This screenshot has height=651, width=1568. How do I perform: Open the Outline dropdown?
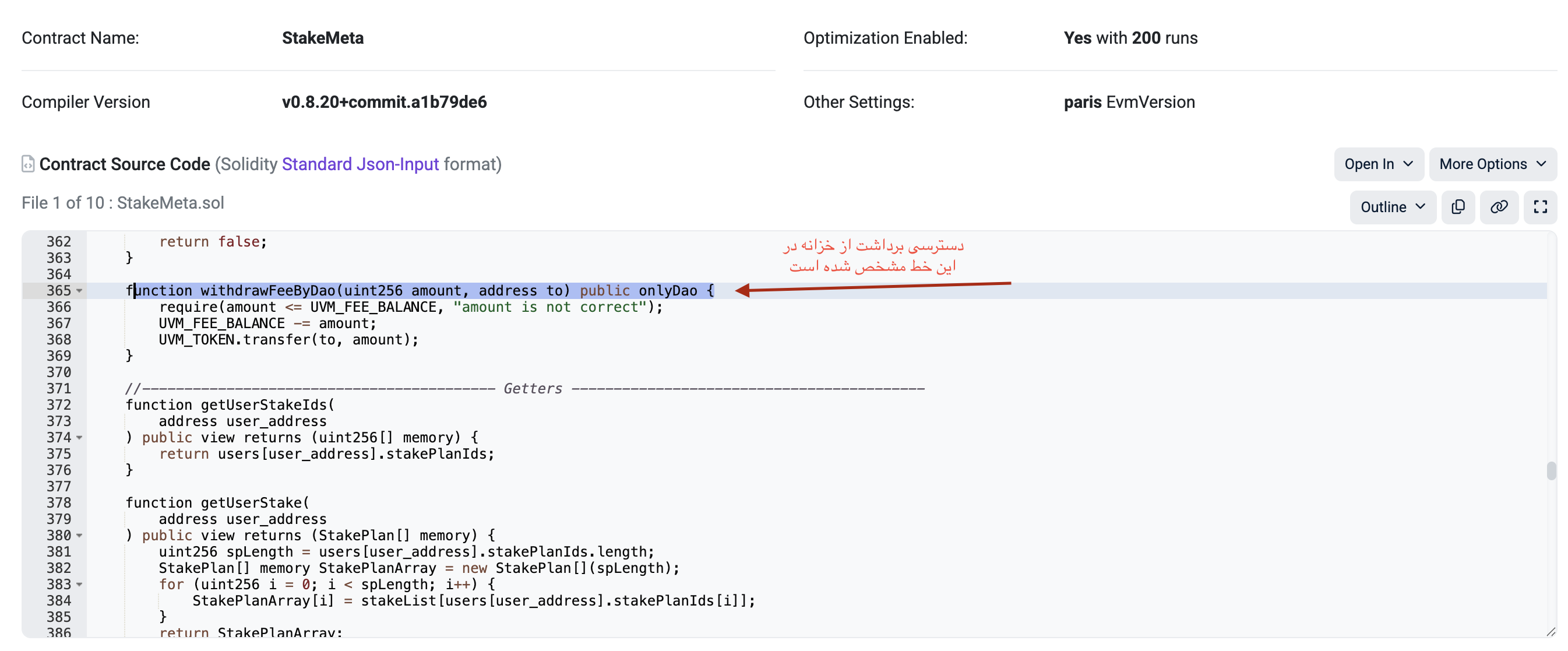(x=1392, y=207)
